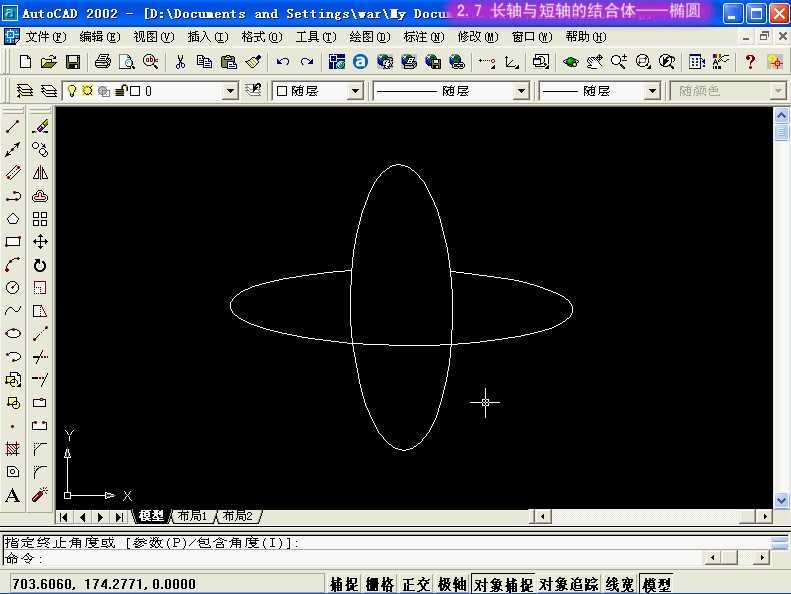Open the Layer Properties Manager button

point(49,91)
